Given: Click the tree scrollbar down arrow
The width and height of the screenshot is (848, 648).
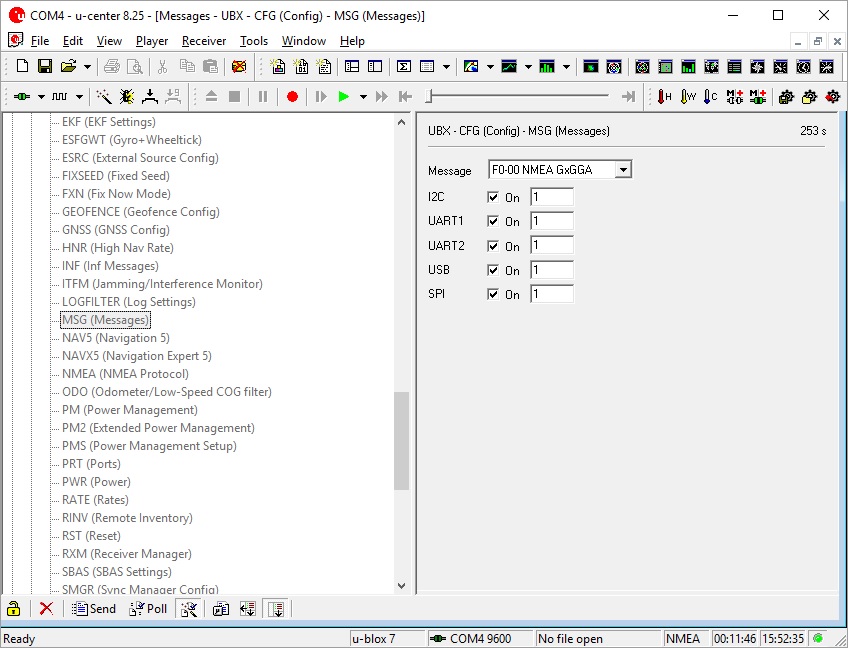Looking at the screenshot, I should pos(401,586).
